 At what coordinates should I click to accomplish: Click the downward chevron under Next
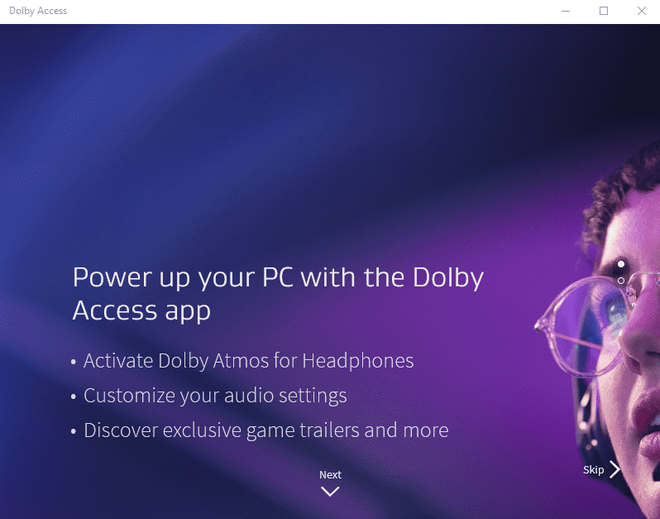(x=330, y=491)
